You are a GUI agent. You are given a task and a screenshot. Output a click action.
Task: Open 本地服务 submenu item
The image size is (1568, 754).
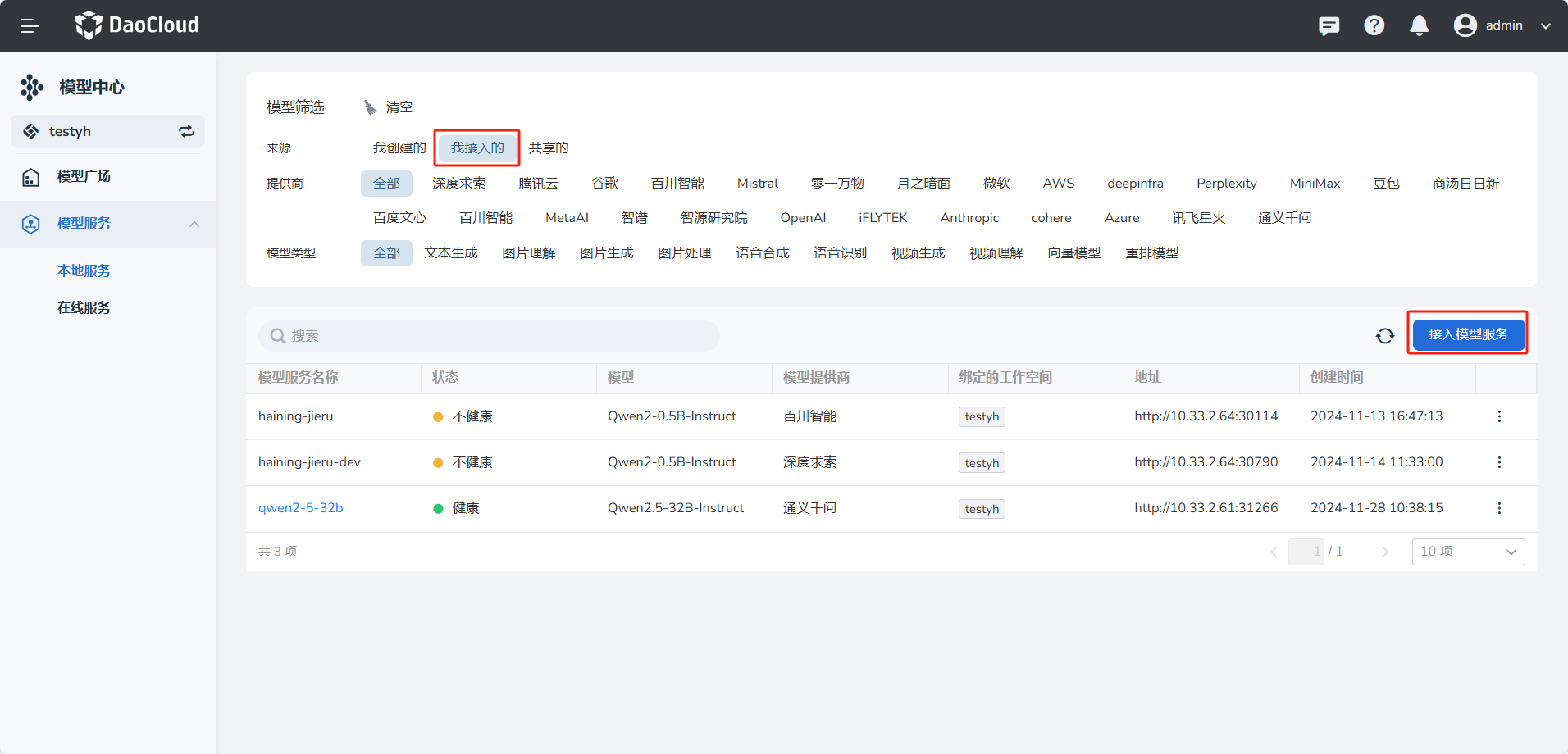[x=84, y=270]
